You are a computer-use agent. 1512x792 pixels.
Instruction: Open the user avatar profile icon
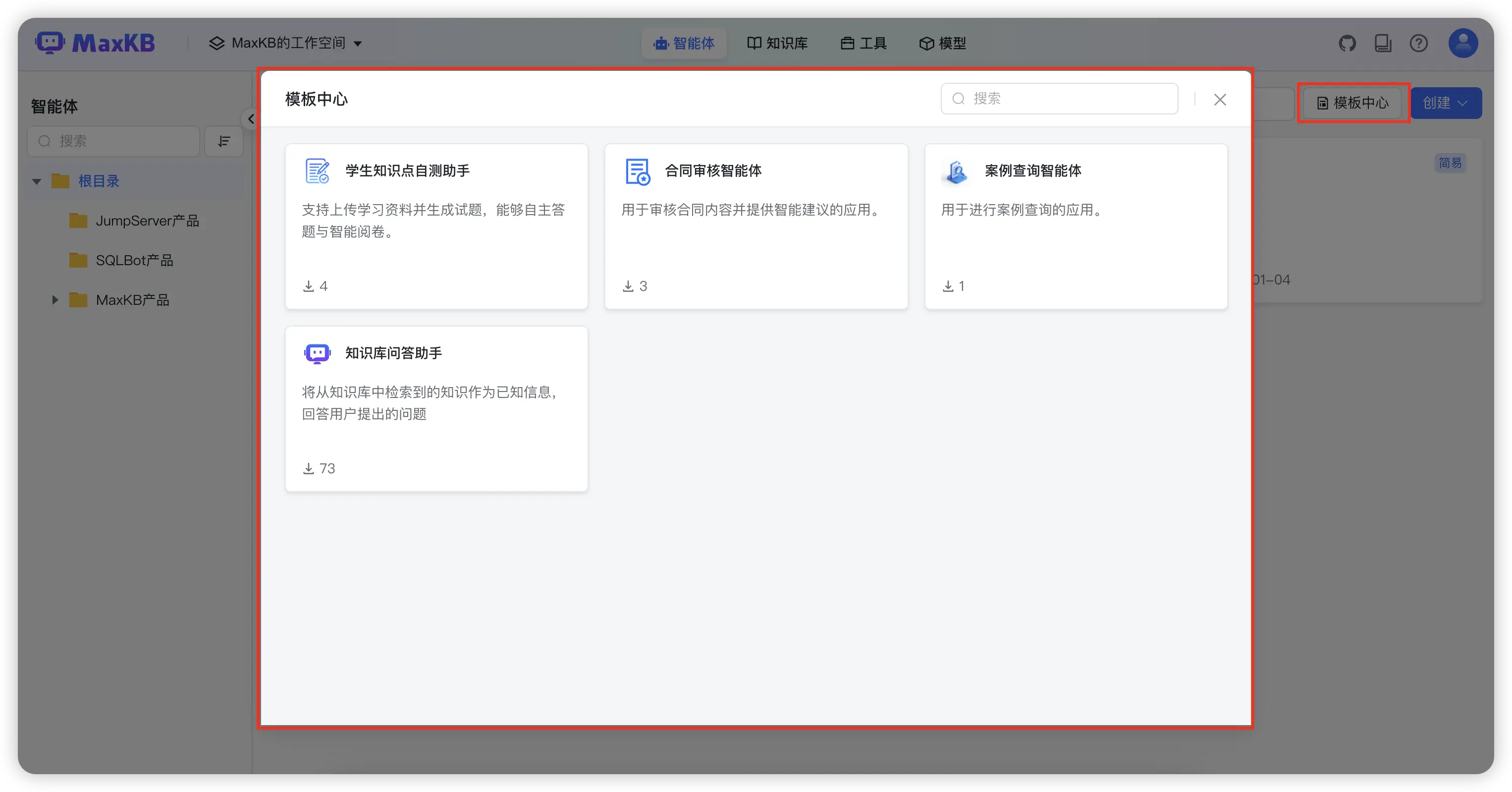click(x=1462, y=44)
